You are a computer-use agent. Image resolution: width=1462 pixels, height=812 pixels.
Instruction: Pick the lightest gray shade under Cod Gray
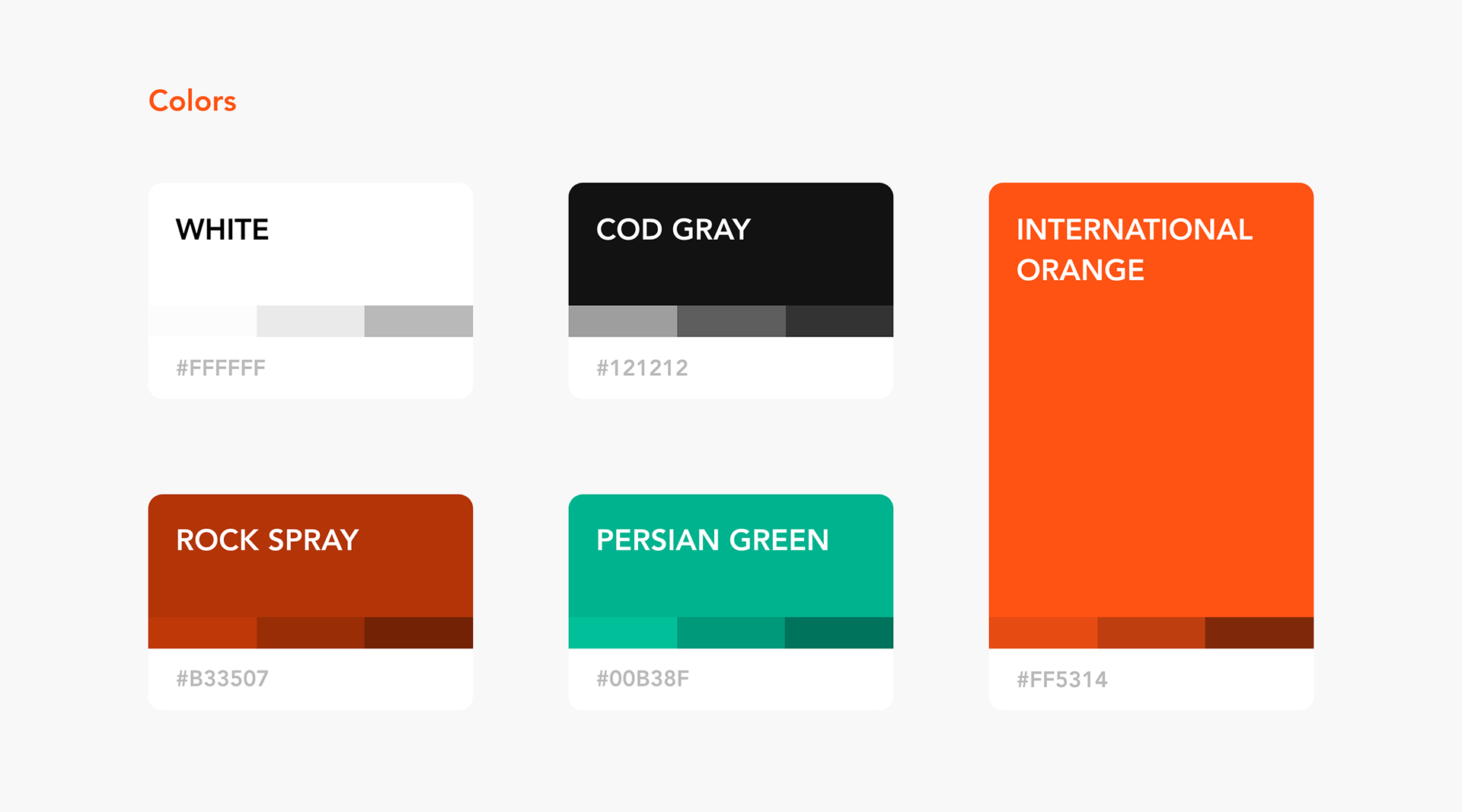(622, 321)
